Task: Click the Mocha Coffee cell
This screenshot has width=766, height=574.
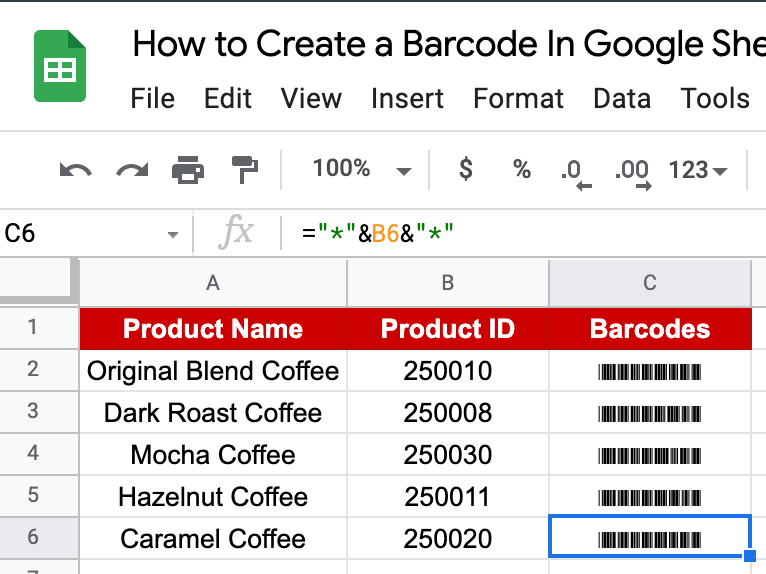Action: click(x=213, y=454)
